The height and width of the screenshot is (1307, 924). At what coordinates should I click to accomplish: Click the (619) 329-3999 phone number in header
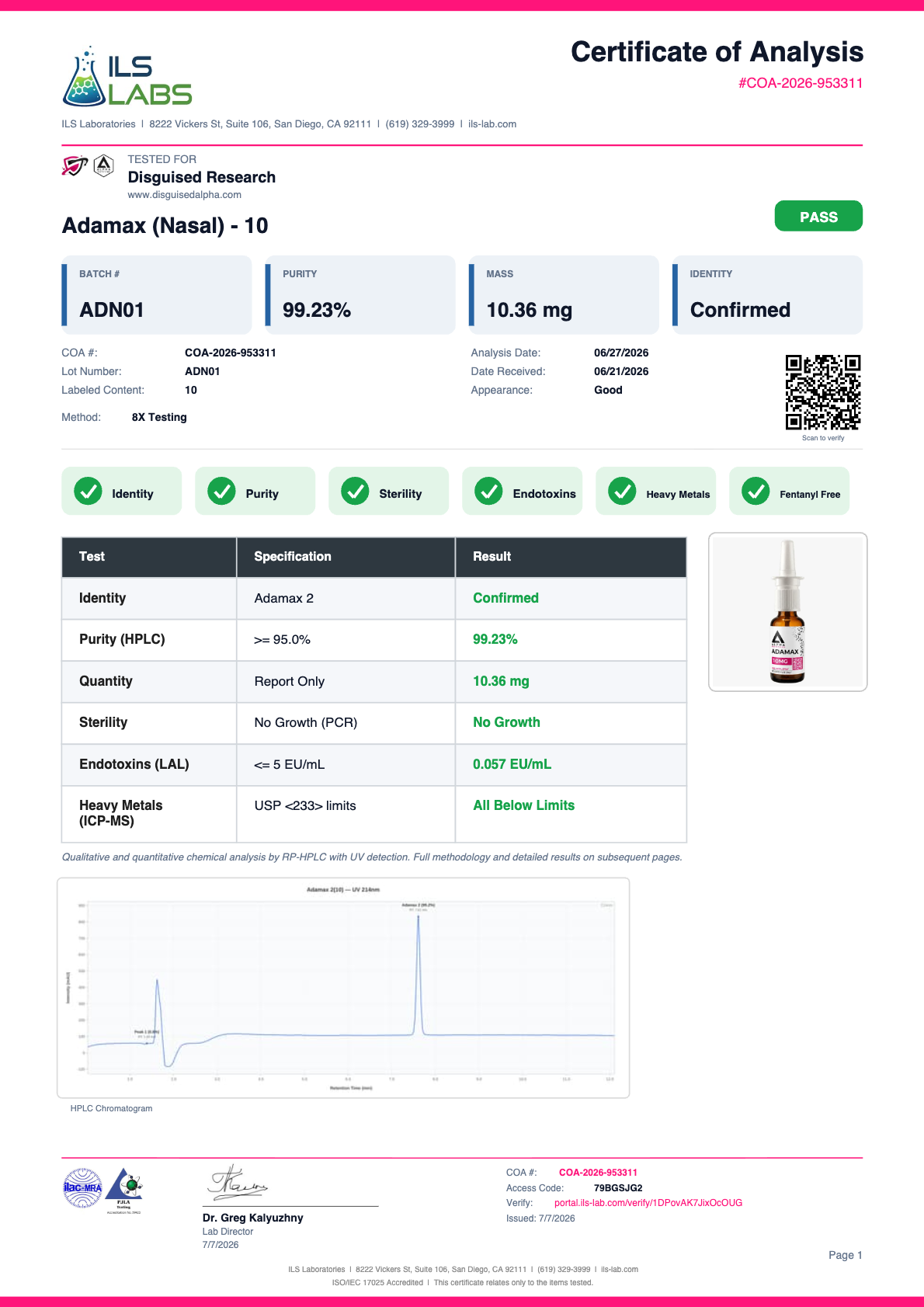(x=420, y=124)
